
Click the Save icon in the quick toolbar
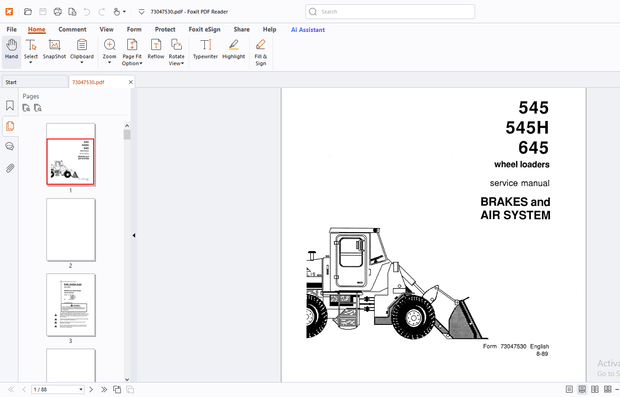pyautogui.click(x=43, y=12)
